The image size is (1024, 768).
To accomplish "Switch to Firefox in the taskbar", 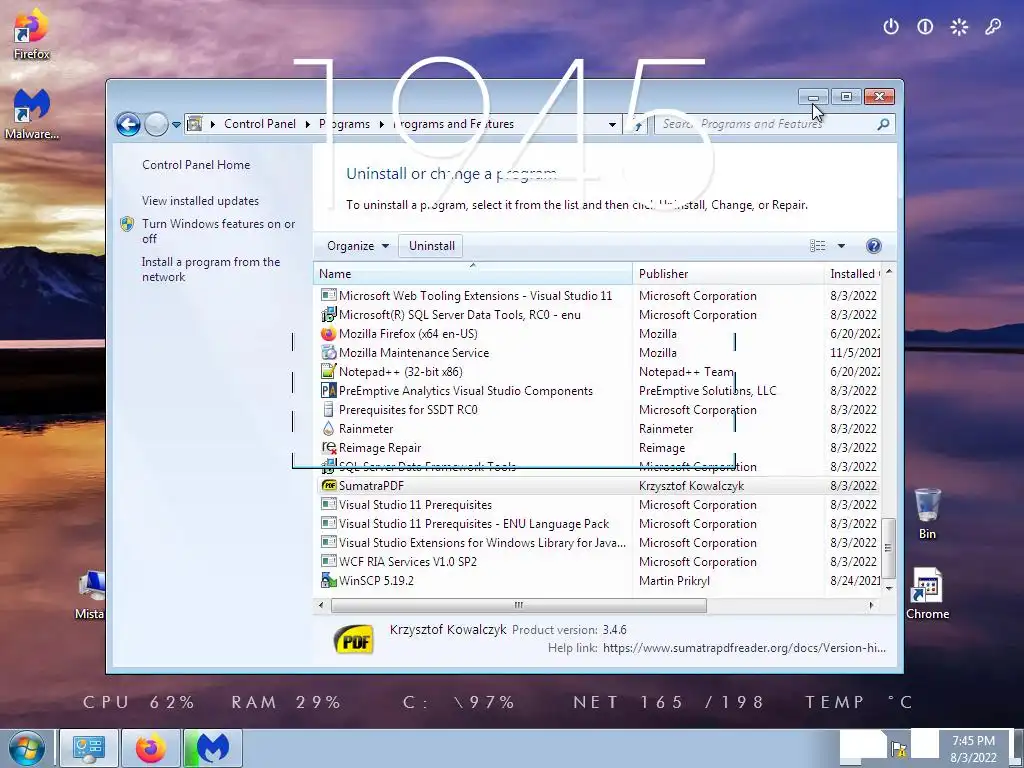I will click(150, 748).
